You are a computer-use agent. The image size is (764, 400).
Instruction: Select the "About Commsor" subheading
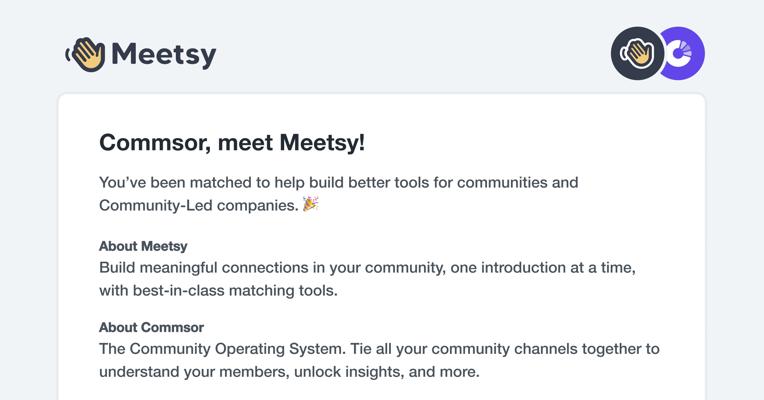coord(151,327)
